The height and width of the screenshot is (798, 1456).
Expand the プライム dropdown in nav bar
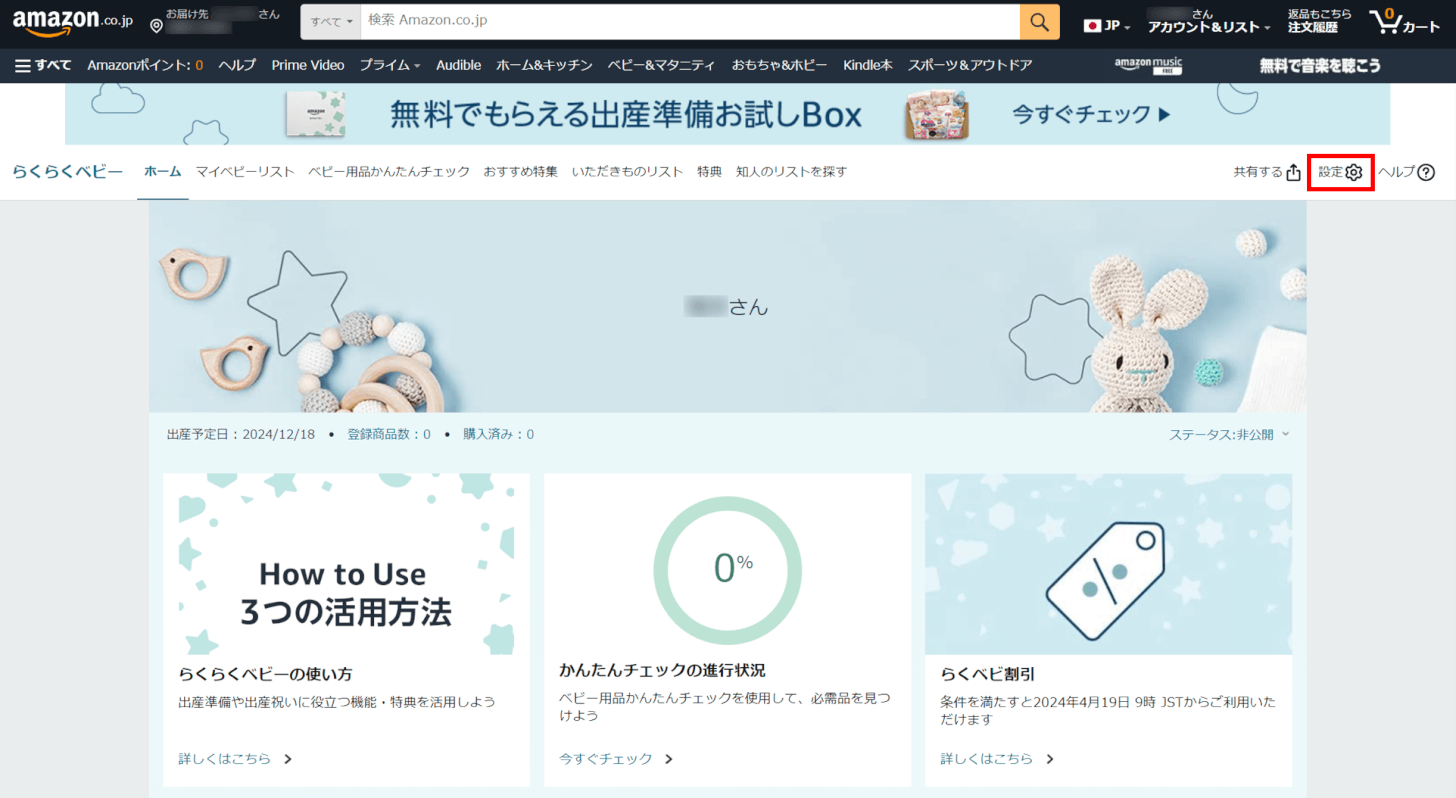pyautogui.click(x=390, y=65)
